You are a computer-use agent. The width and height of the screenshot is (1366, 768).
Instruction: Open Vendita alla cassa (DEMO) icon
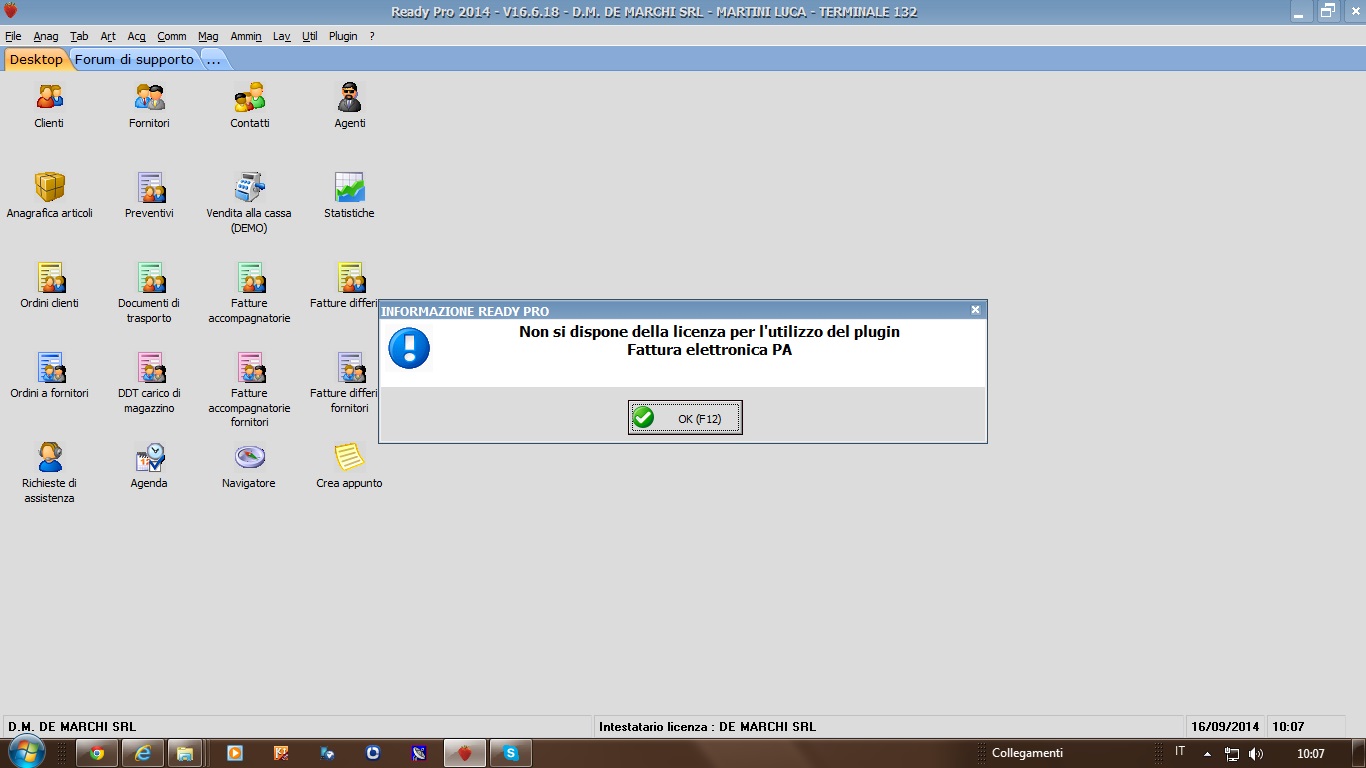click(250, 187)
